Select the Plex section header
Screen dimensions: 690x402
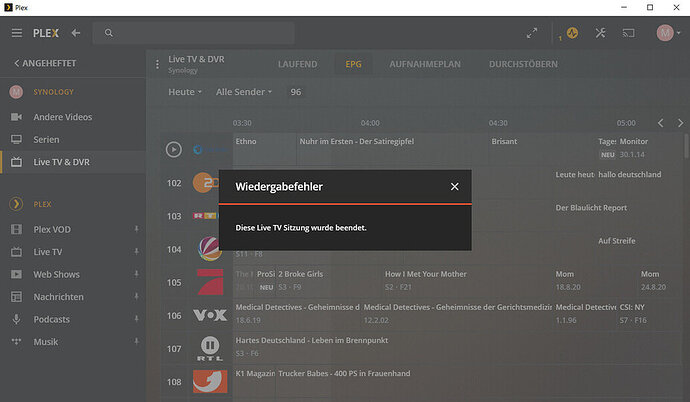[42, 204]
